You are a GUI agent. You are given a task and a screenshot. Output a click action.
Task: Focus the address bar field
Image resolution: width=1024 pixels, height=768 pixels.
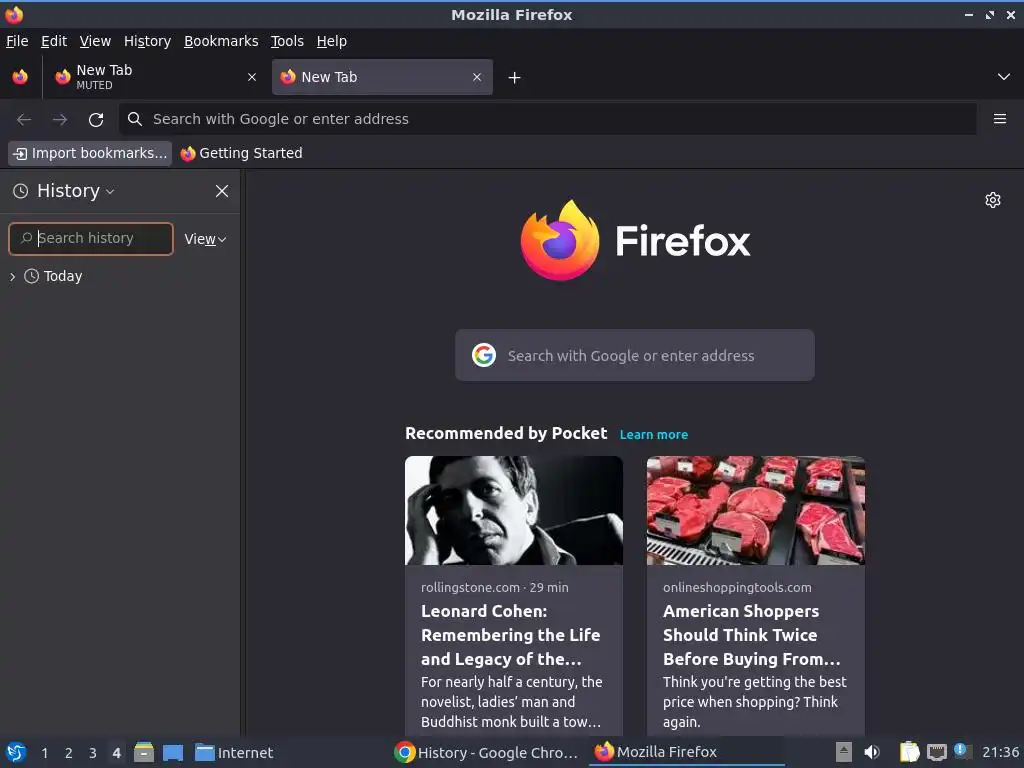547,119
